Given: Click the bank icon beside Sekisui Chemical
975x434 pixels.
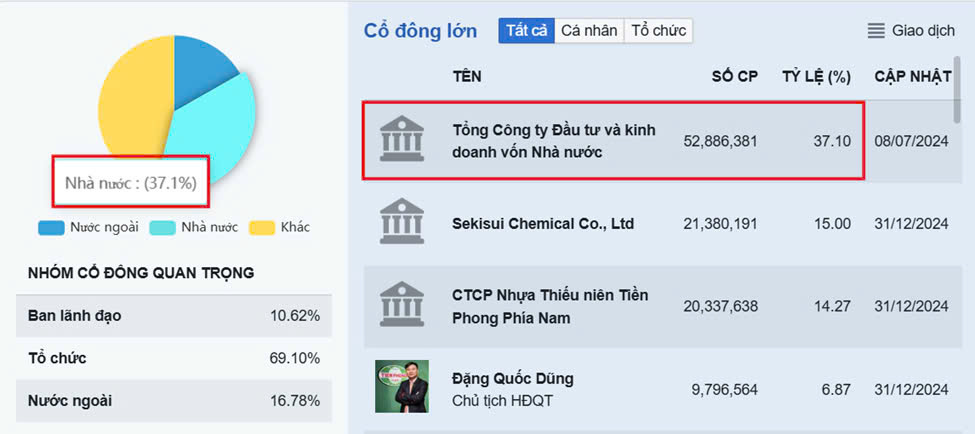Looking at the screenshot, I should 402,223.
